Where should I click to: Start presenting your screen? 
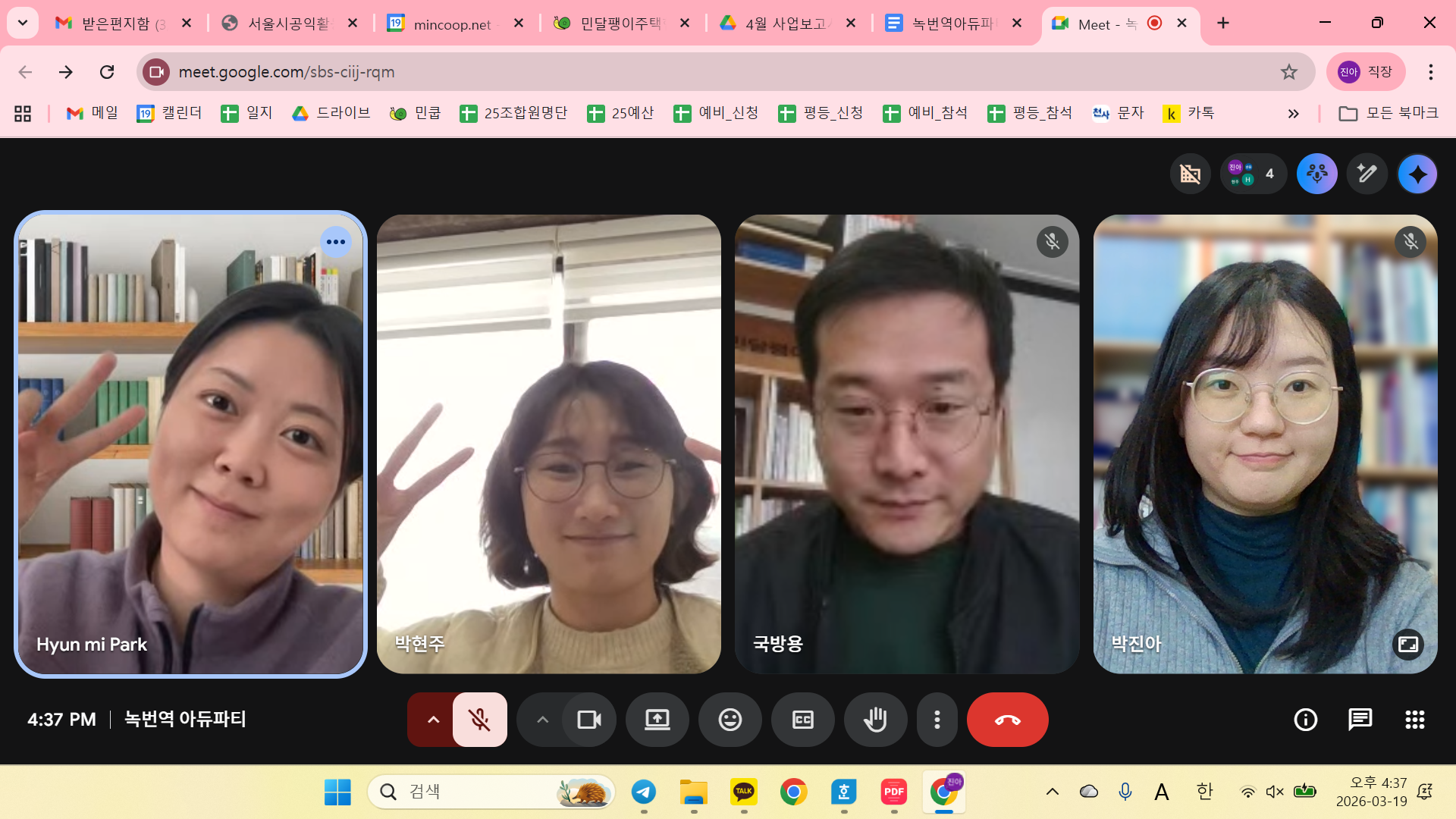657,720
